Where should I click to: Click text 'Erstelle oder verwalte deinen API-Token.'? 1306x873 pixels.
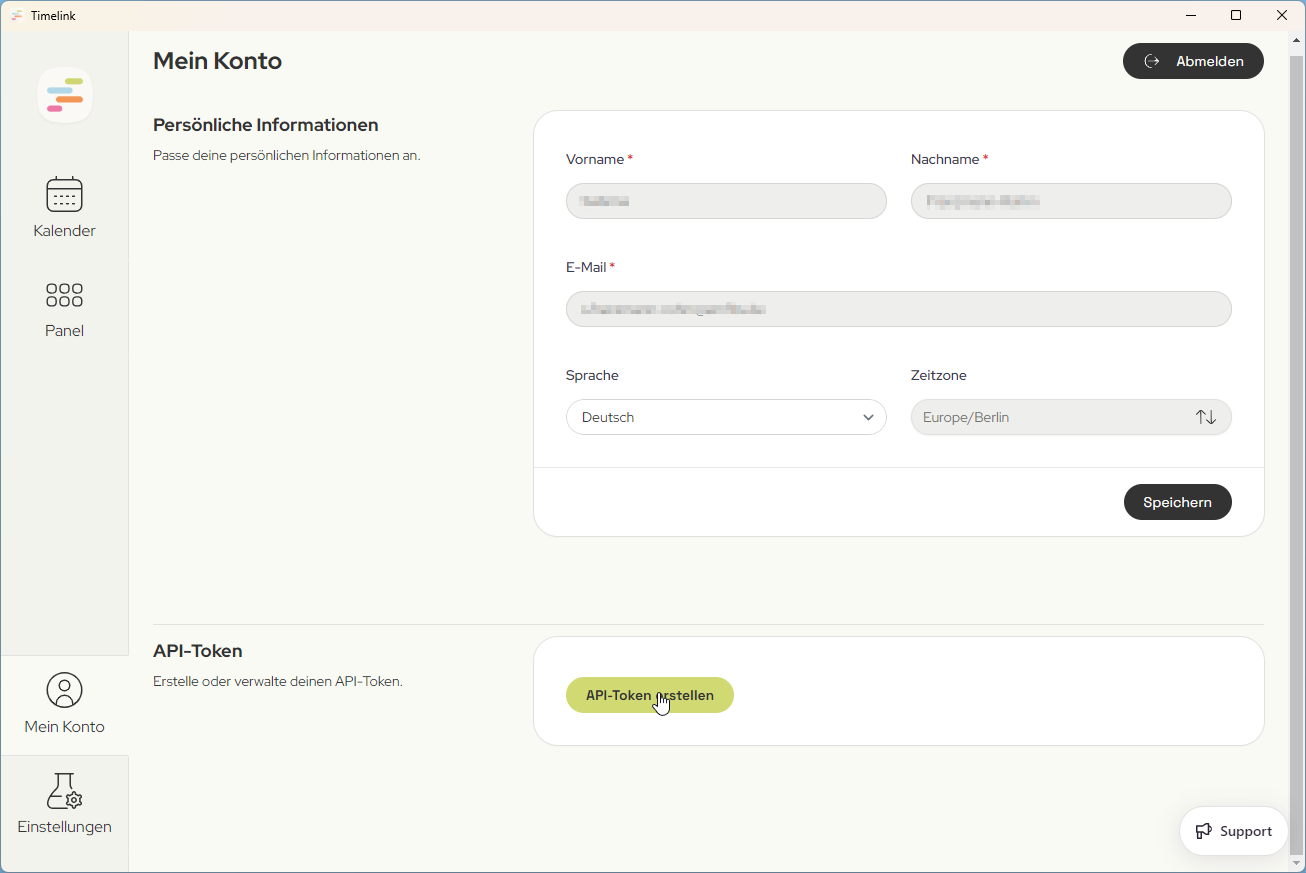click(x=278, y=682)
